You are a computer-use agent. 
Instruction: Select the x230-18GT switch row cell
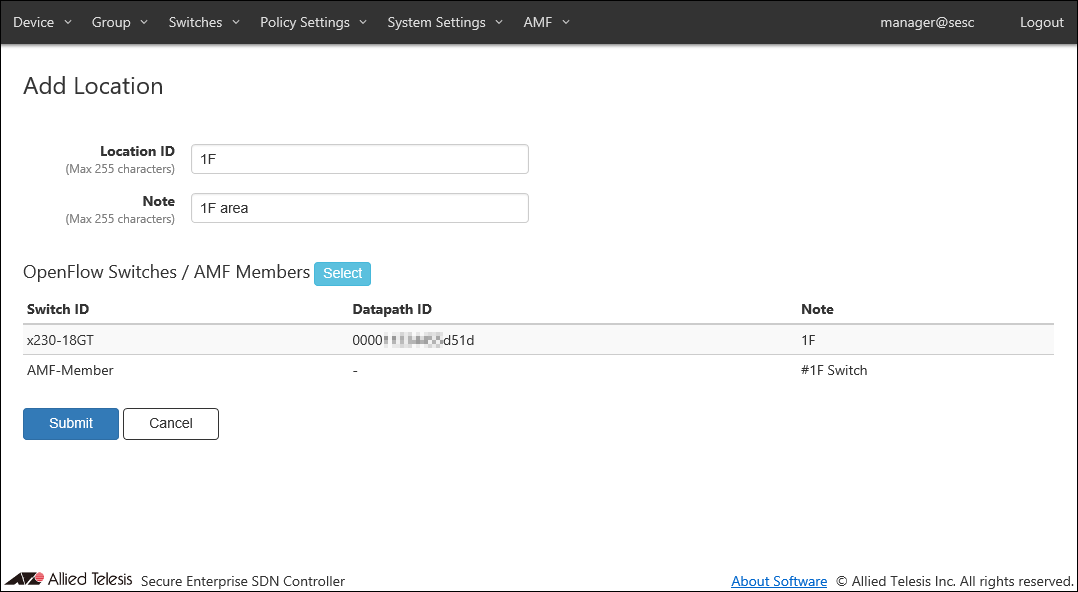pyautogui.click(x=60, y=340)
